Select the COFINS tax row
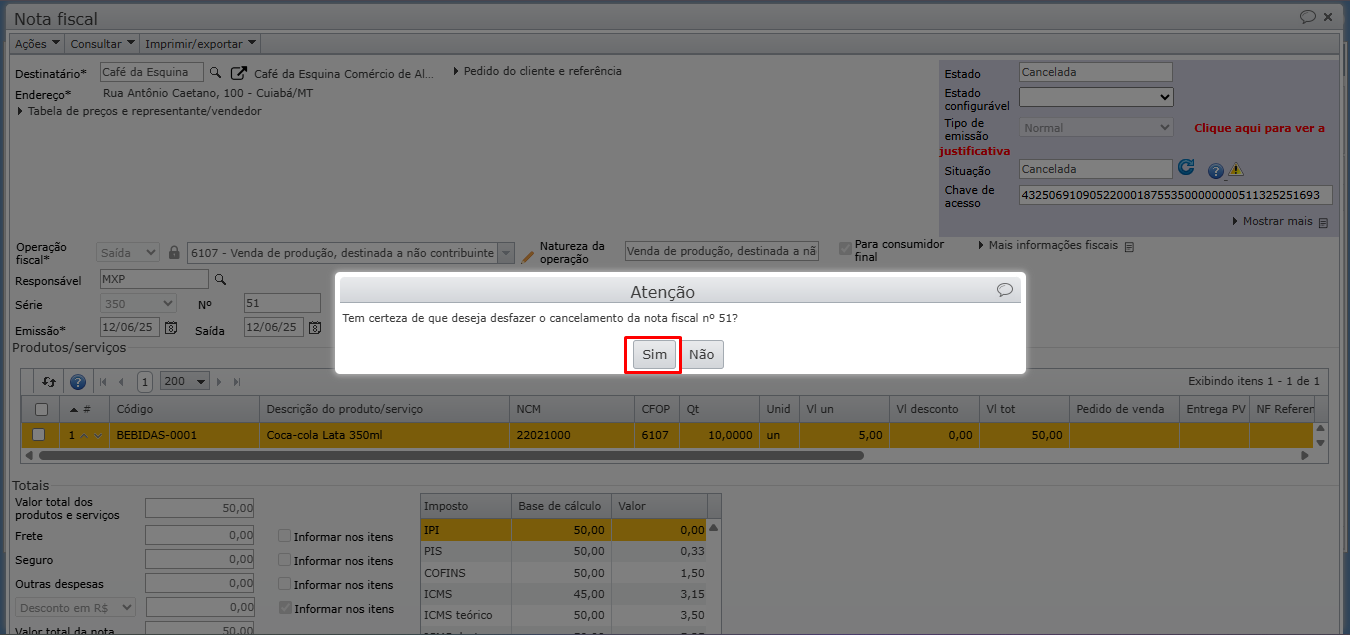Image resolution: width=1350 pixels, height=635 pixels. click(564, 573)
